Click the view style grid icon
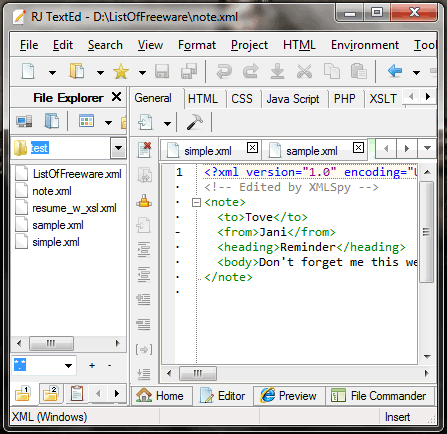447x434 pixels. coord(86,121)
